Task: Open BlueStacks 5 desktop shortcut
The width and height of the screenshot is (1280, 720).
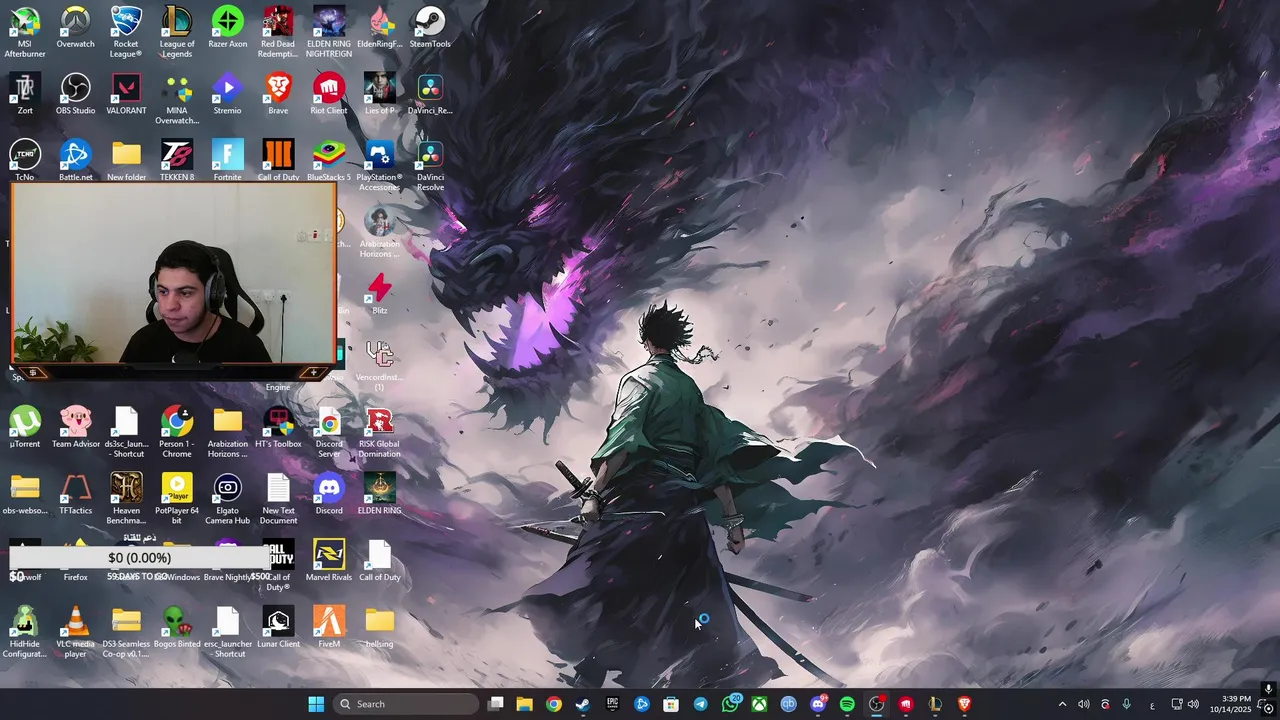Action: coord(329,161)
